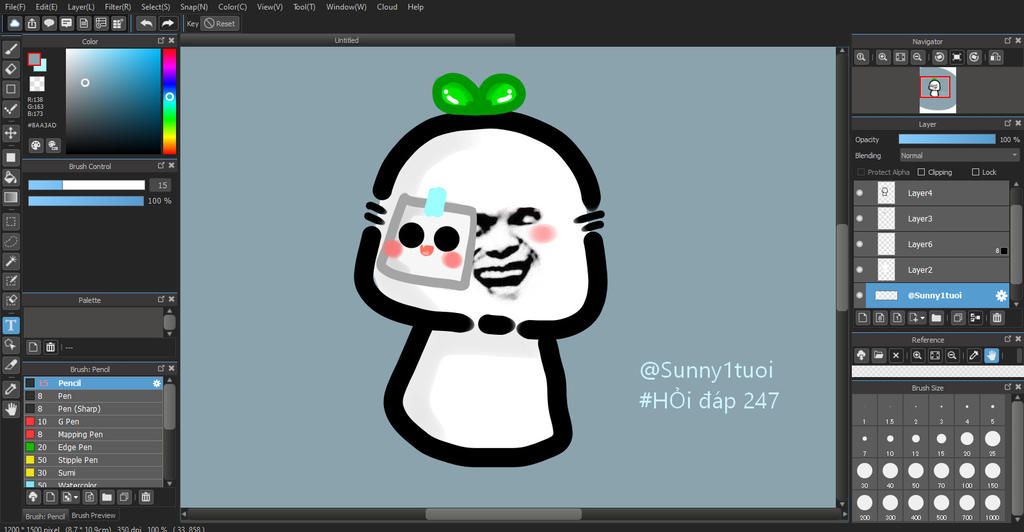The height and width of the screenshot is (532, 1024).
Task: Pick a hue on the rainbow bar
Action: (x=169, y=101)
